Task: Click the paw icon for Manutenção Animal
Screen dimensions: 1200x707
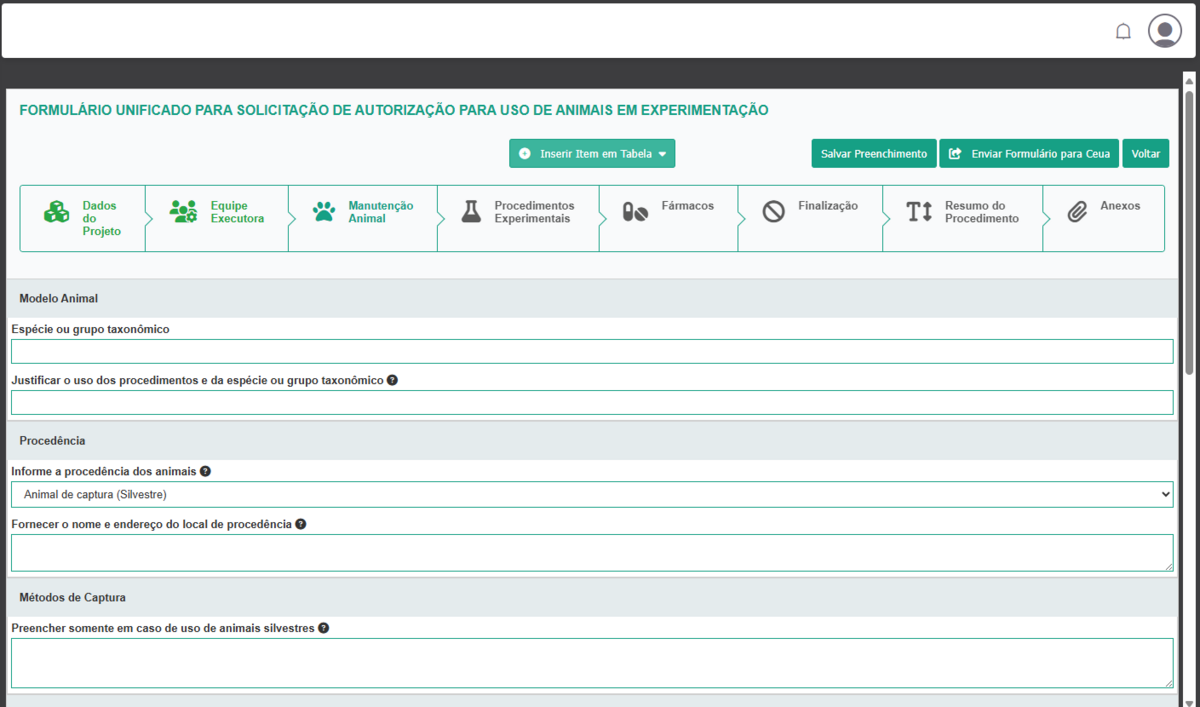Action: coord(324,212)
